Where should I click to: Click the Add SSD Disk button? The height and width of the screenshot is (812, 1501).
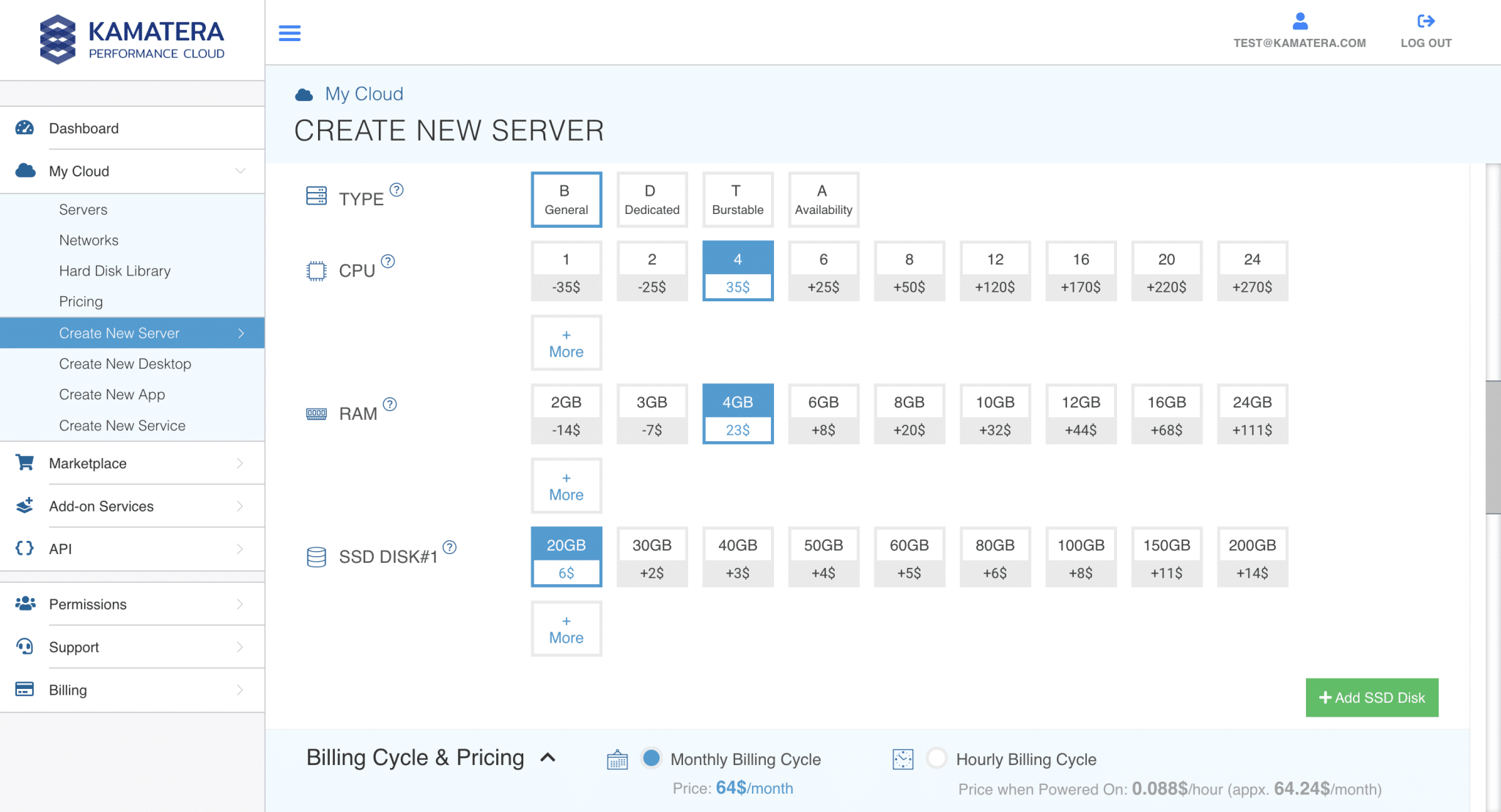tap(1371, 698)
